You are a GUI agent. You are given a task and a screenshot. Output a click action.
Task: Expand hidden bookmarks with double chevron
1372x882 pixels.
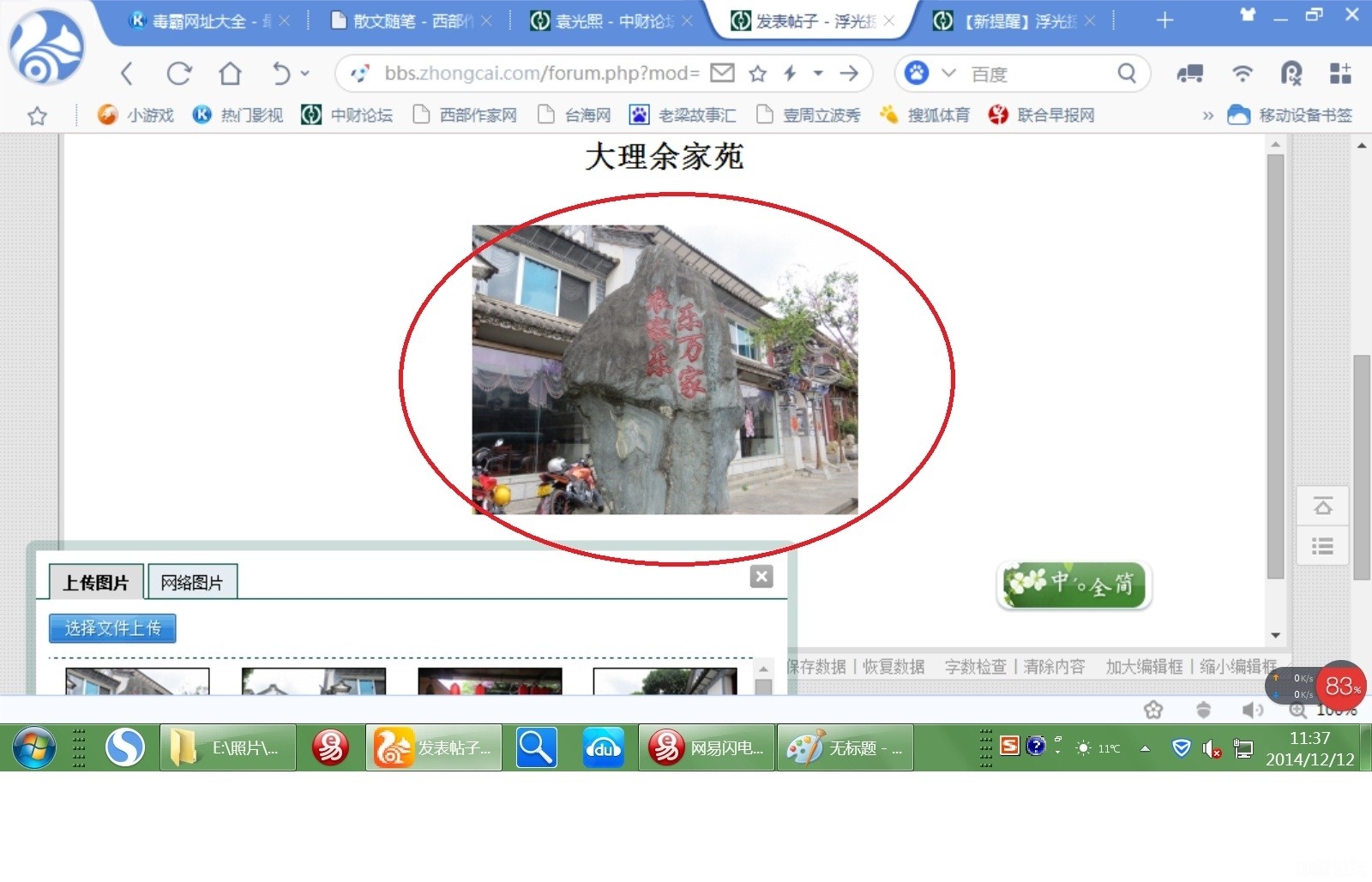point(1207,116)
